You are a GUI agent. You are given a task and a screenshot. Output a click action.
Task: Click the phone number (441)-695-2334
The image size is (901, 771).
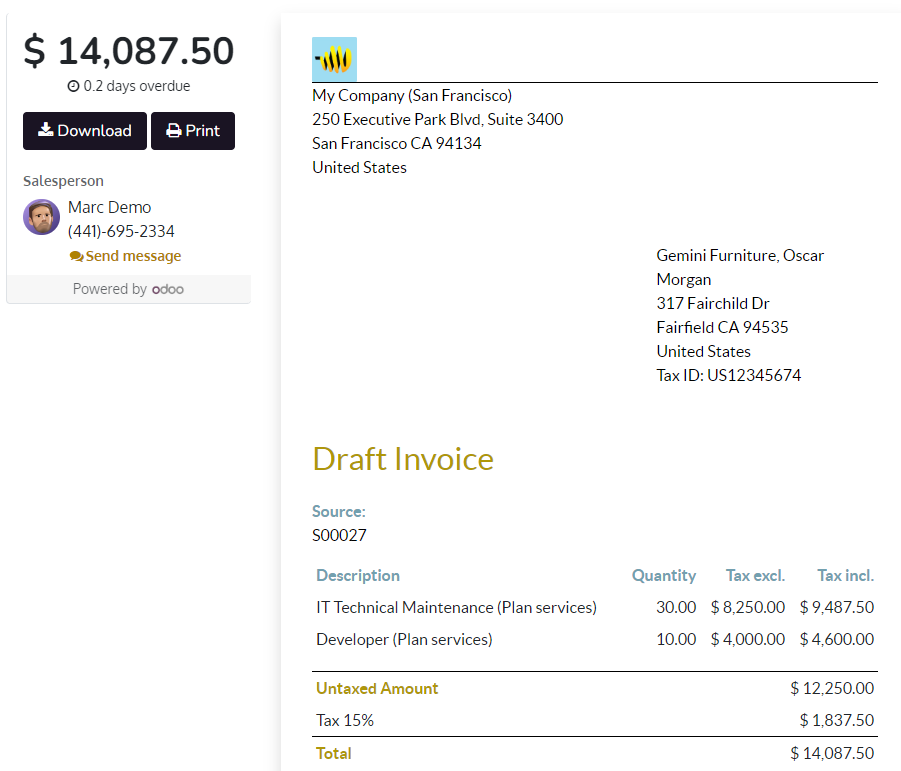(121, 231)
